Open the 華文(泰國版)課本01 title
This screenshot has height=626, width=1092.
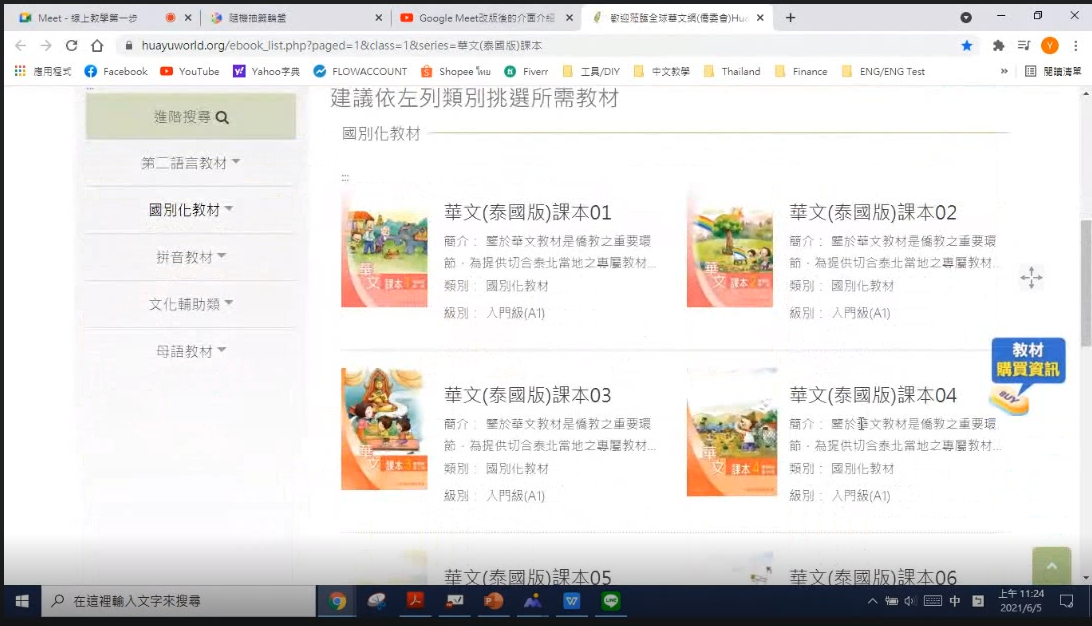[x=527, y=212]
